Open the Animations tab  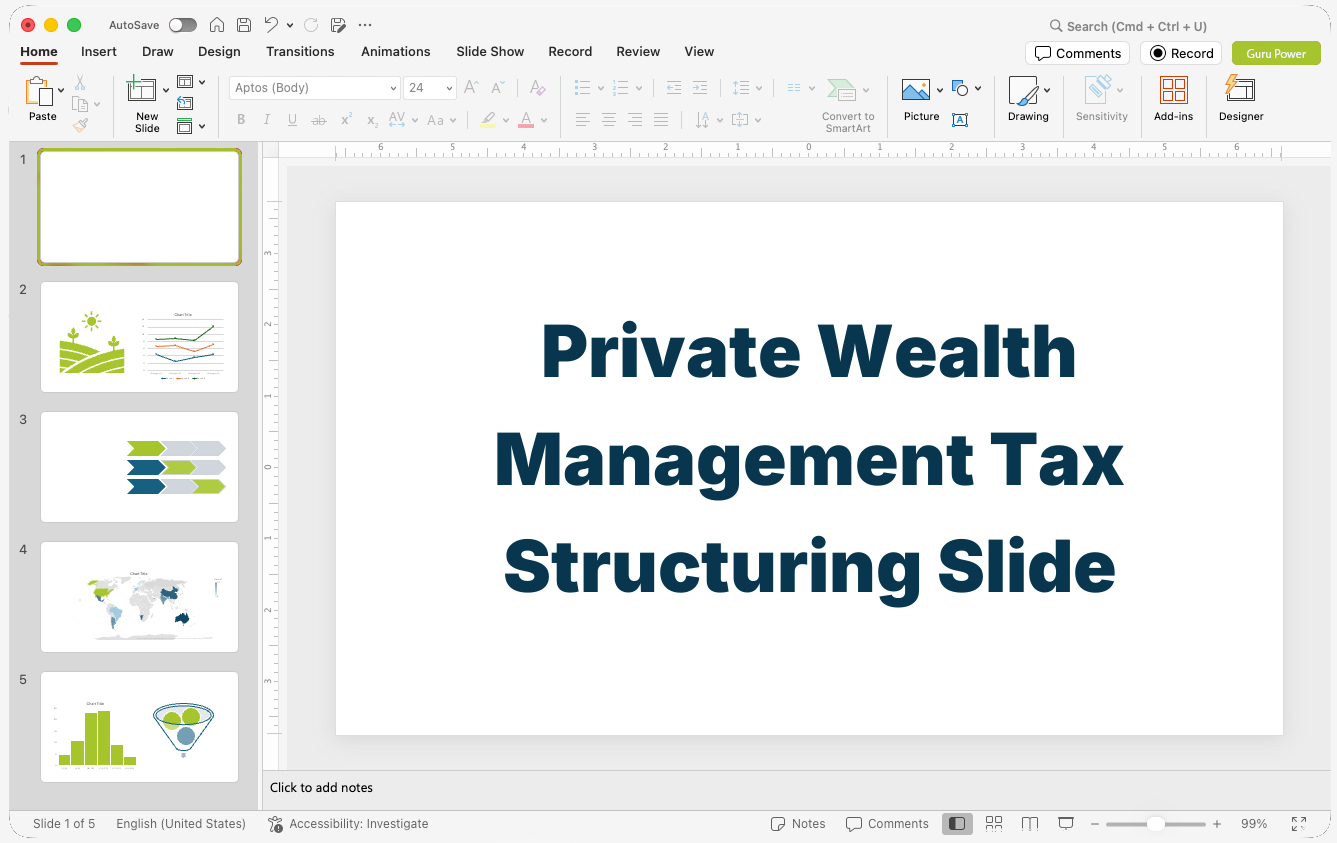(396, 51)
